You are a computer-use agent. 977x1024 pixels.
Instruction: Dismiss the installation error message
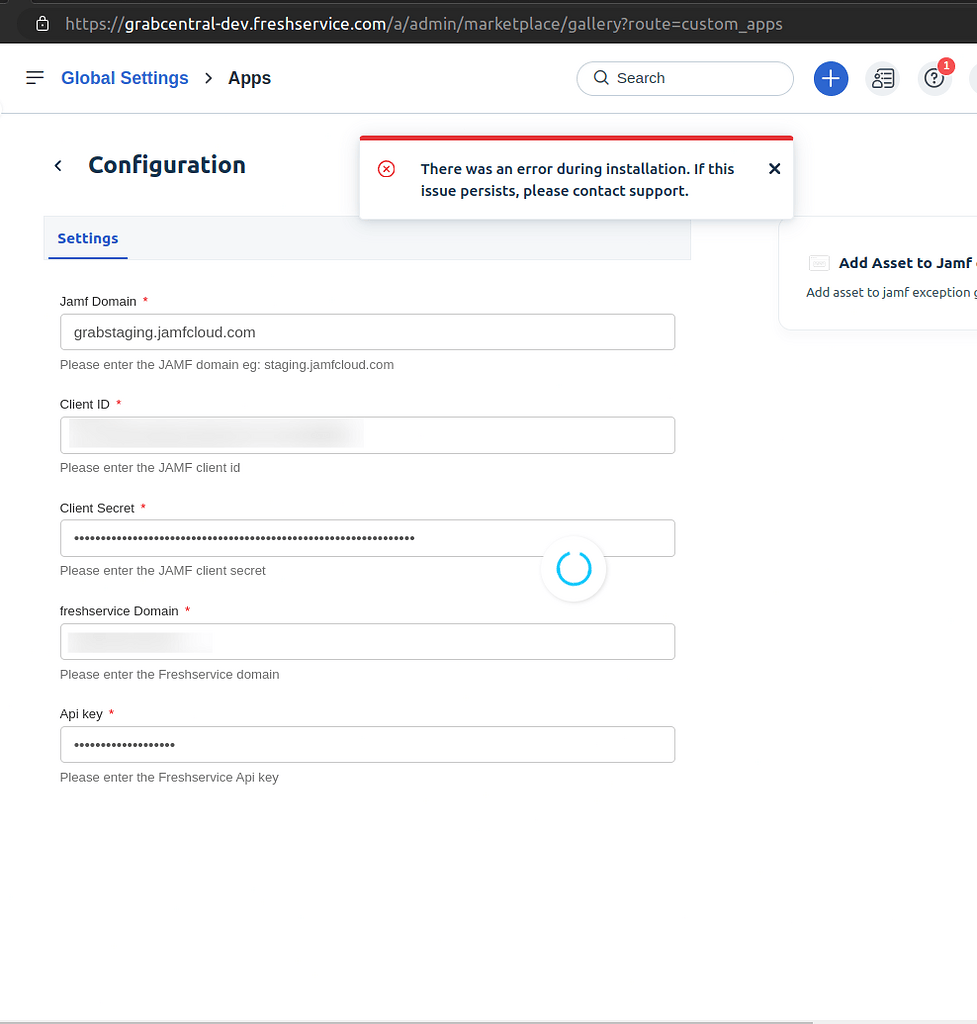pyautogui.click(x=774, y=168)
